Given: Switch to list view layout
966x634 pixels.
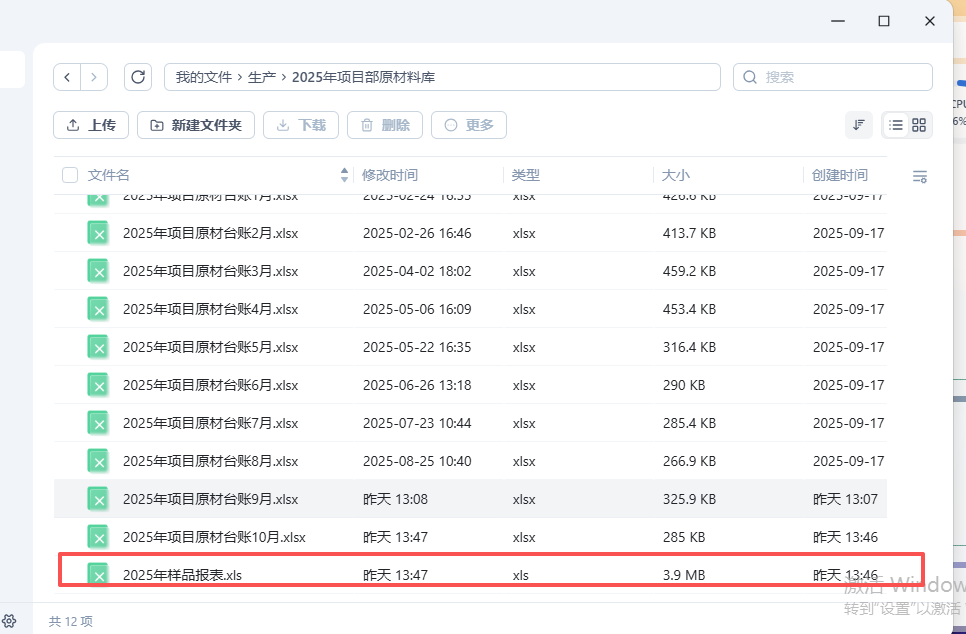Looking at the screenshot, I should (896, 125).
